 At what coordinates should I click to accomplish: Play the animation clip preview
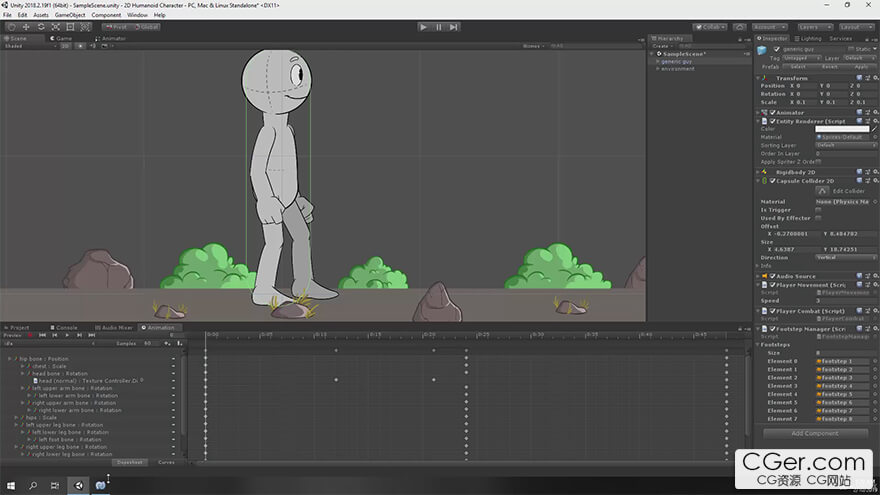coord(67,335)
